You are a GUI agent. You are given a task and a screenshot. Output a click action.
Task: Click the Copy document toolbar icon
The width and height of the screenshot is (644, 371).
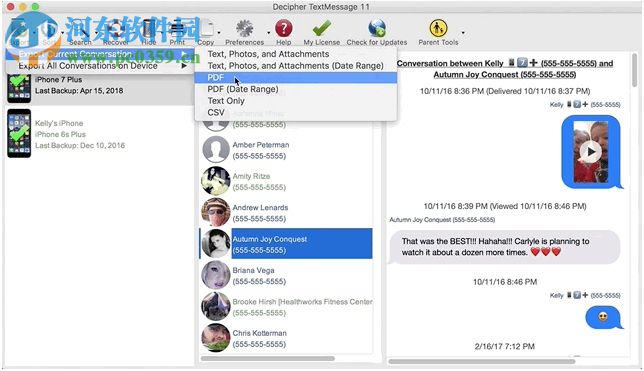206,28
